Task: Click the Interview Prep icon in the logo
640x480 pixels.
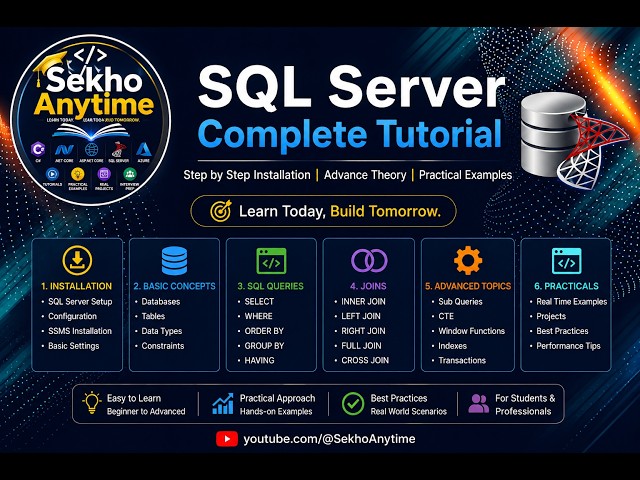Action: [130, 174]
